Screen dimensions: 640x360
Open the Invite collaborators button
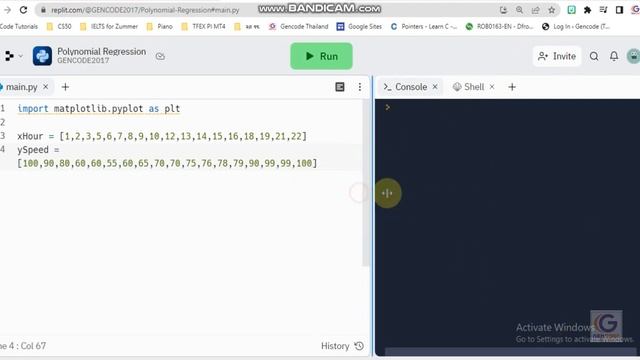click(557, 56)
